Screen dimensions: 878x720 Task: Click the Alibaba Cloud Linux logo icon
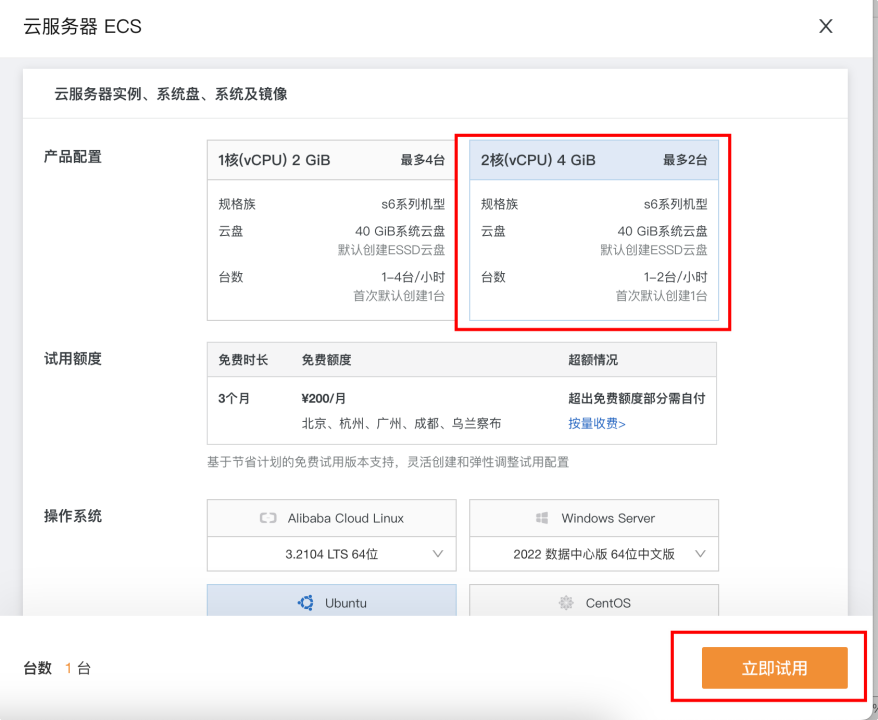point(268,518)
